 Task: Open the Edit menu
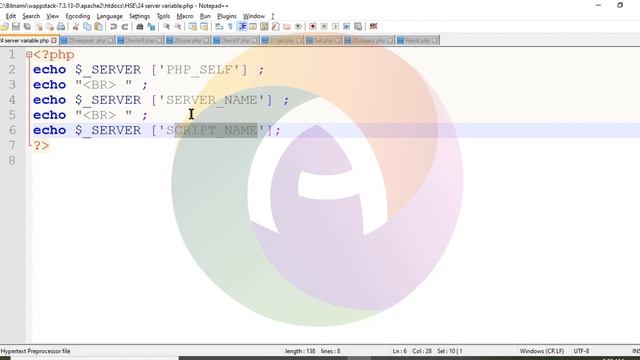point(11,16)
